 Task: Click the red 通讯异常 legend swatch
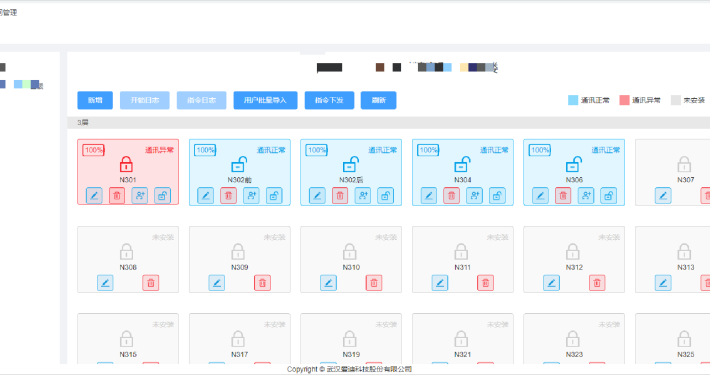pyautogui.click(x=624, y=100)
